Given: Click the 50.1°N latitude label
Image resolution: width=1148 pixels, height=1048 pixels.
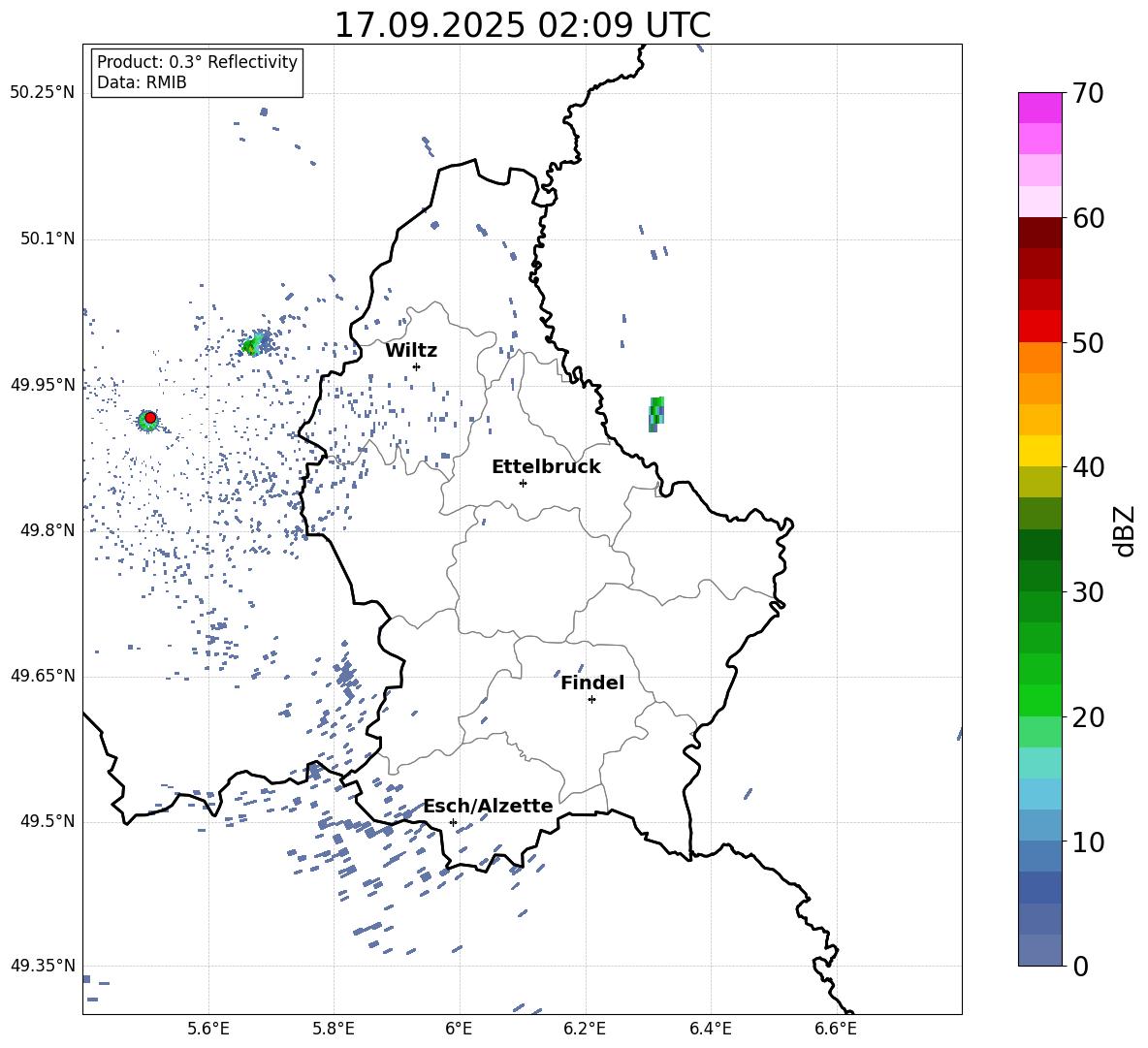Looking at the screenshot, I should coord(48,239).
